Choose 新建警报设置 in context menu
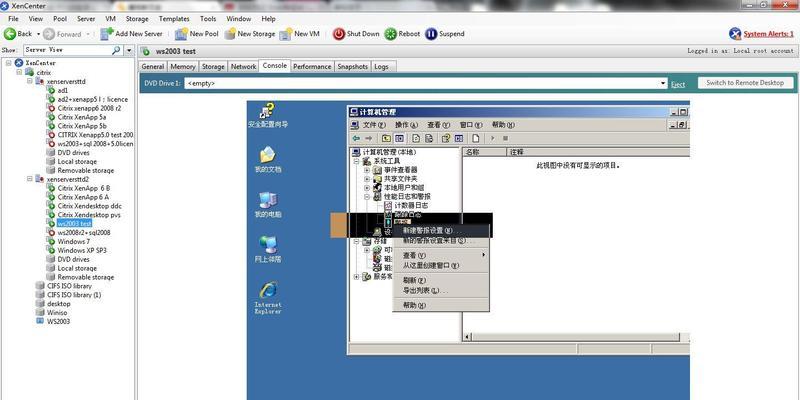This screenshot has height=400, width=800. 442,231
